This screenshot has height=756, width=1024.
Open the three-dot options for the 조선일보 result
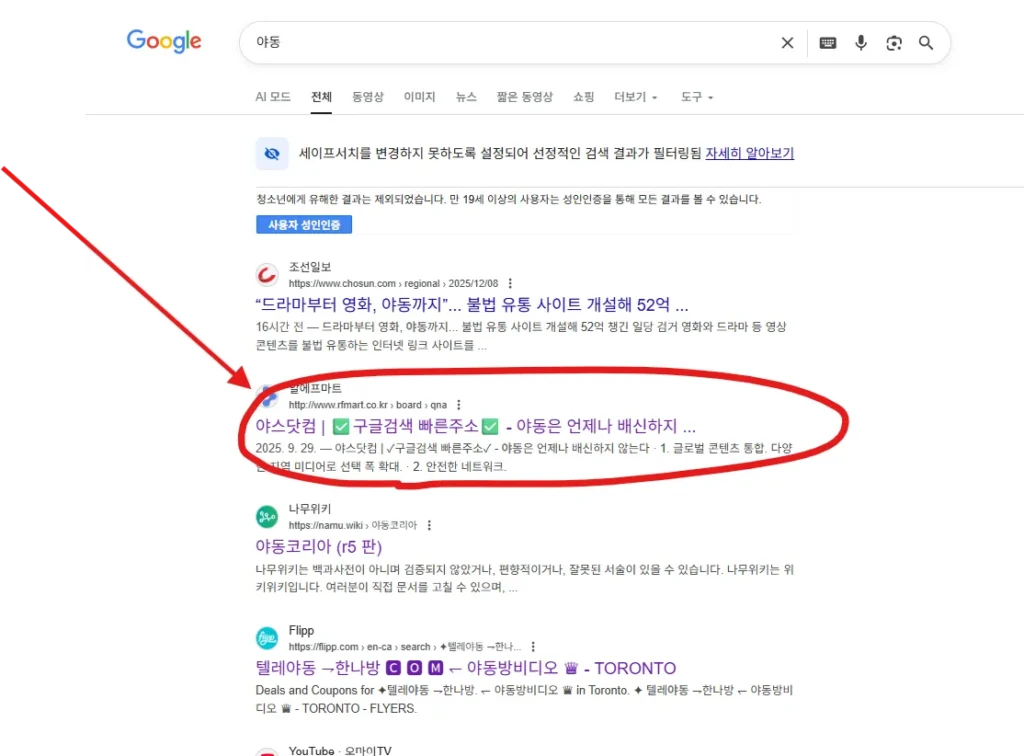pyautogui.click(x=511, y=282)
